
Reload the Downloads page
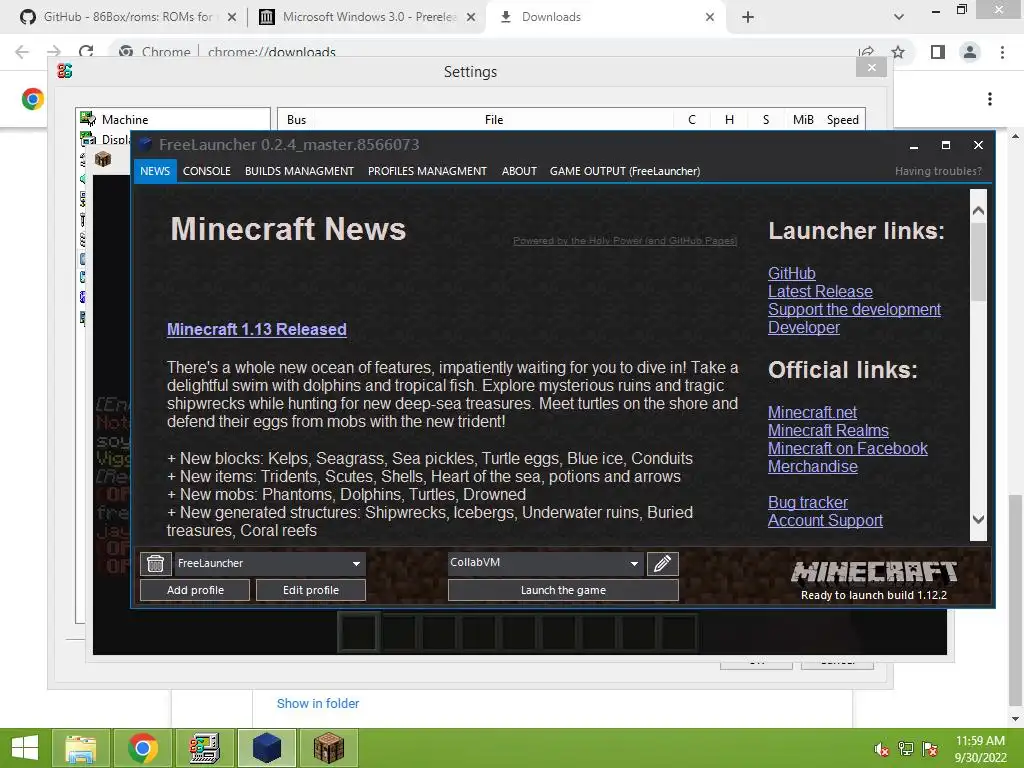86,52
